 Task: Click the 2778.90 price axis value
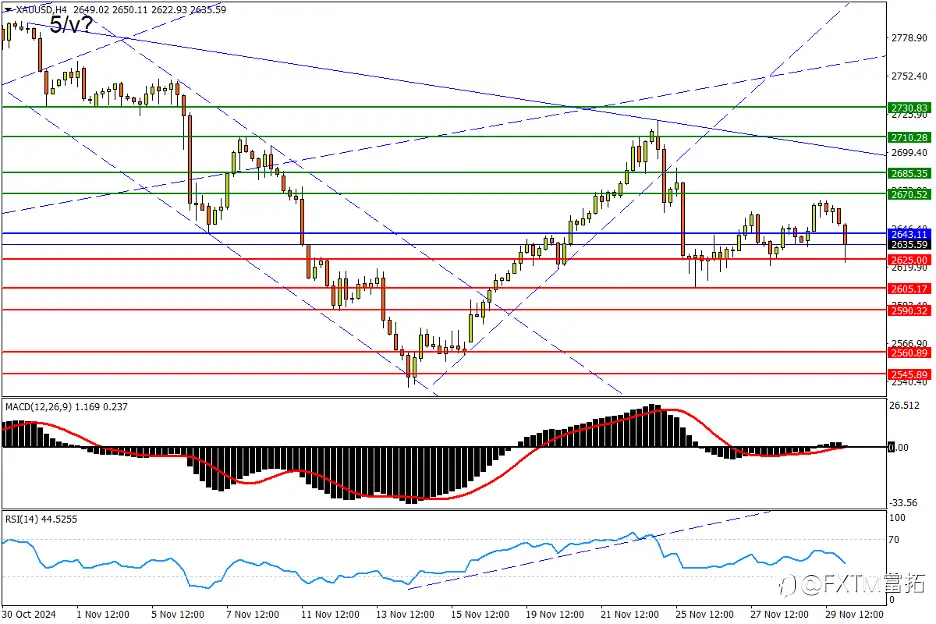pyautogui.click(x=909, y=38)
